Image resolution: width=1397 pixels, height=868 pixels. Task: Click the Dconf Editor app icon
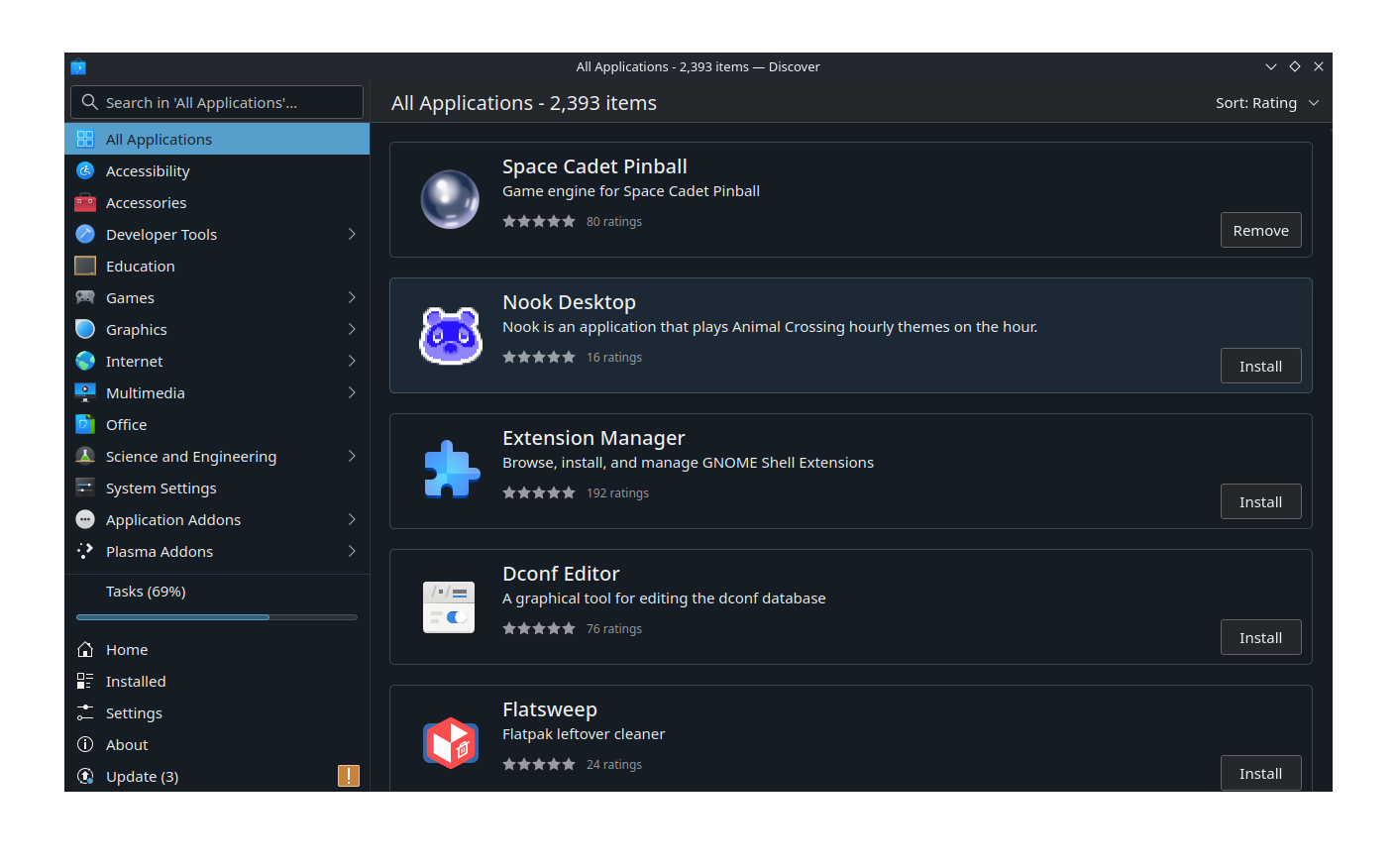point(451,606)
